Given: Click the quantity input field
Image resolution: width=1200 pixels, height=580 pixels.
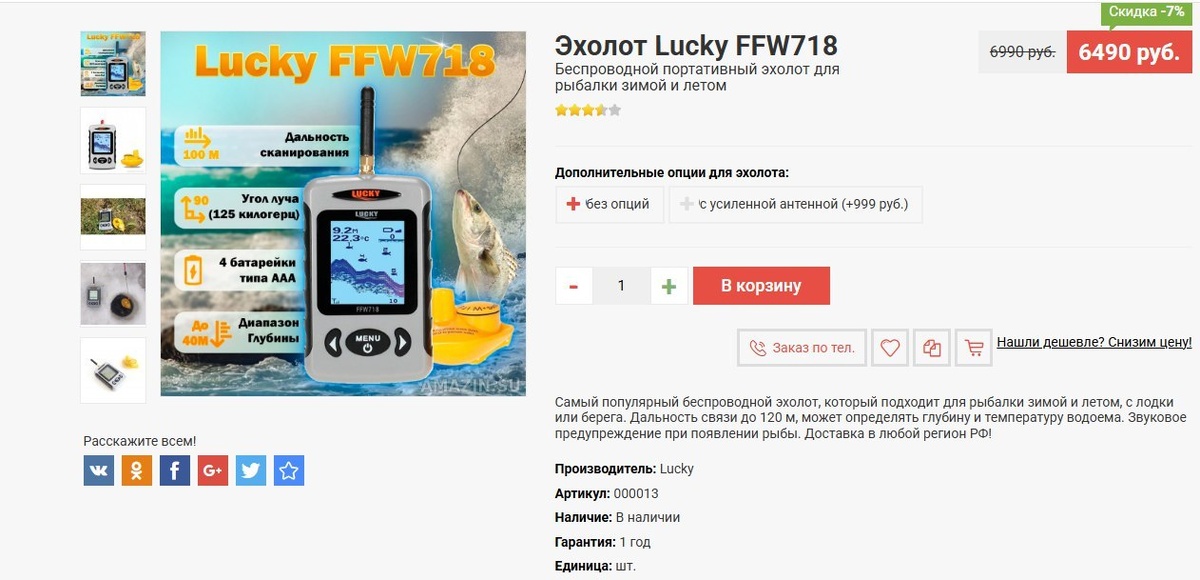Looking at the screenshot, I should coord(621,286).
